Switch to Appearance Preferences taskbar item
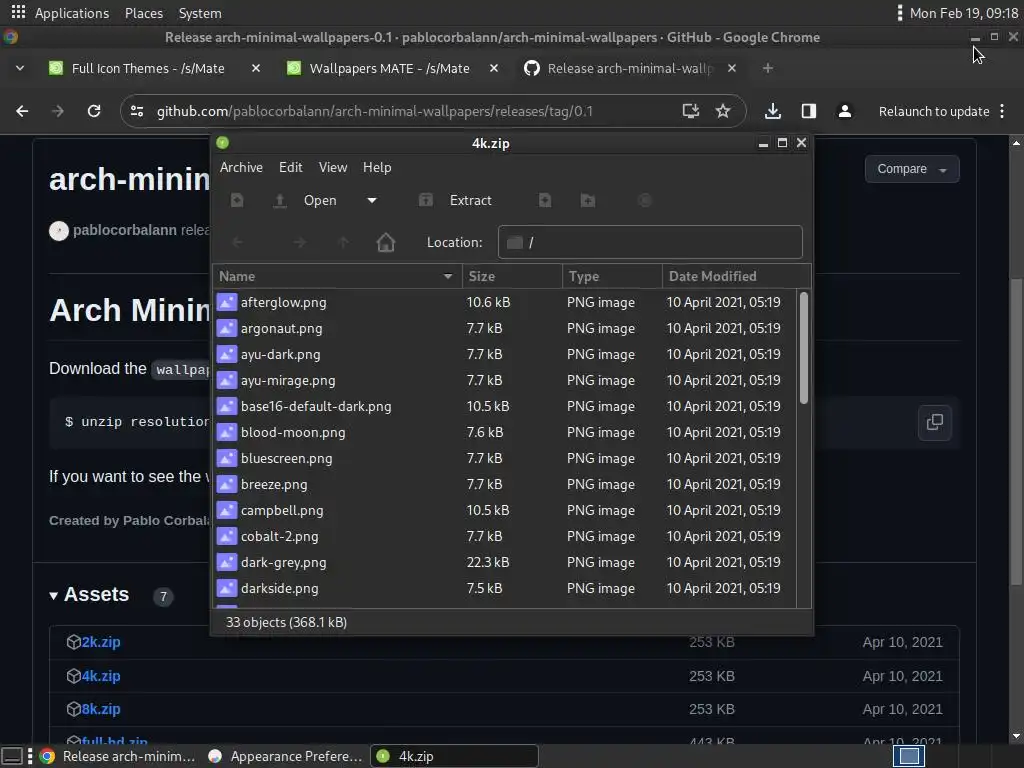The image size is (1024, 768). tap(285, 756)
